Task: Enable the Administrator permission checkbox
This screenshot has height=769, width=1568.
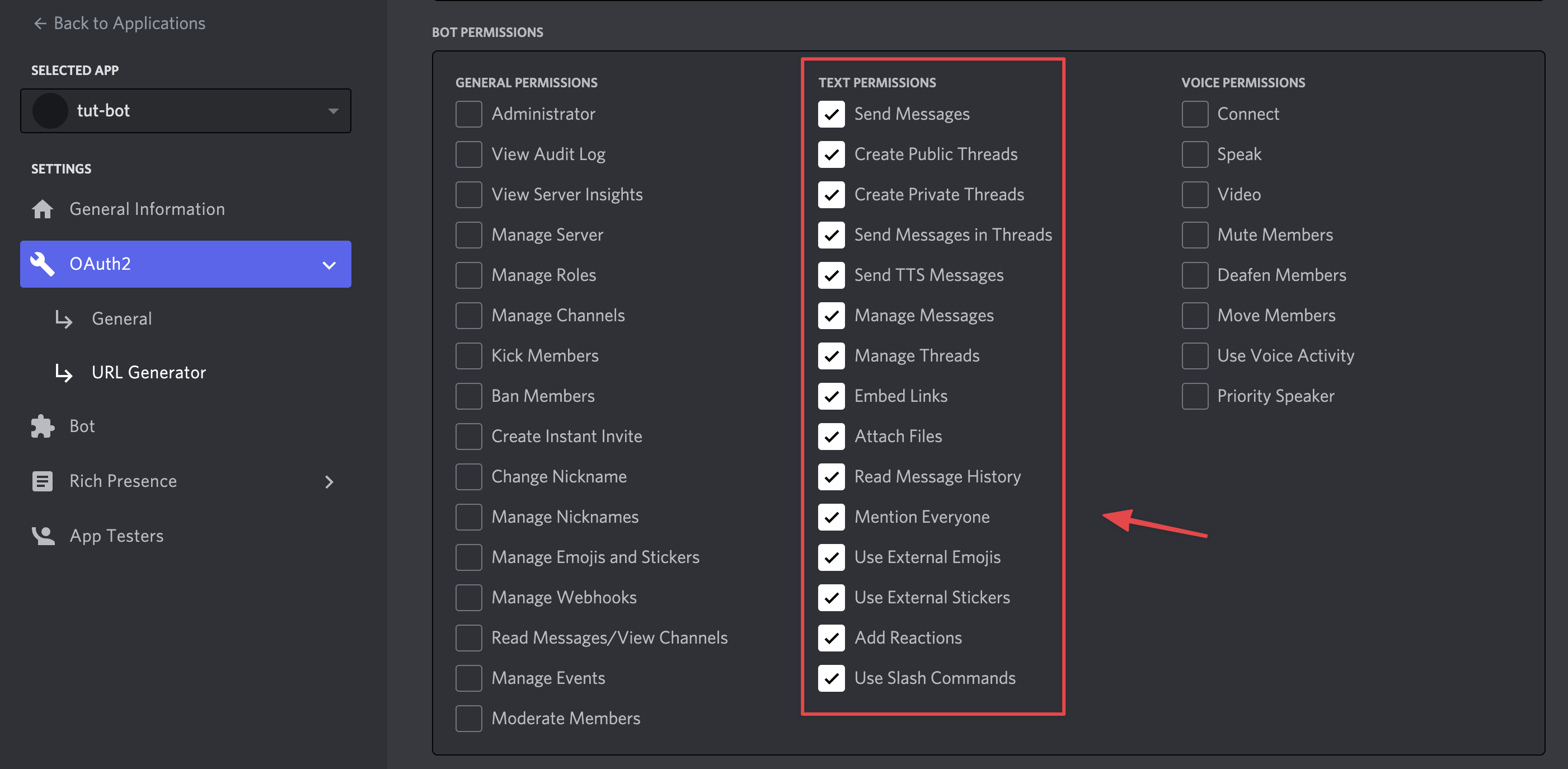Action: [469, 114]
